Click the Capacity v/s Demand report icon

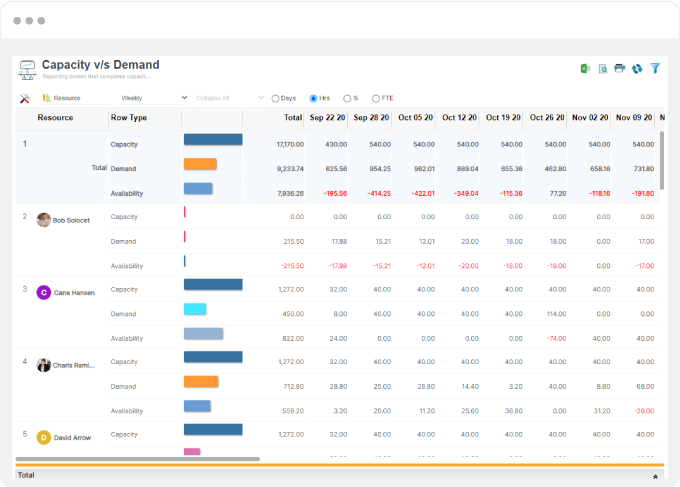coord(27,70)
